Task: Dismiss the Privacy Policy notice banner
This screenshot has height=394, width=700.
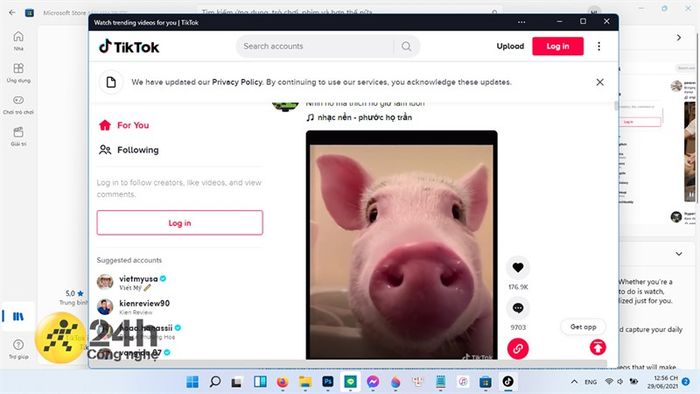Action: (600, 82)
